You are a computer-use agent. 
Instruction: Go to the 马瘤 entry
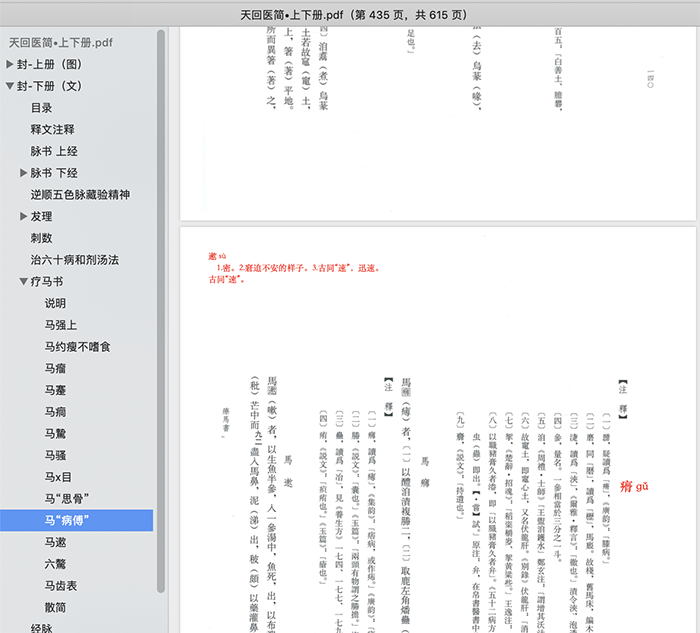(x=55, y=369)
